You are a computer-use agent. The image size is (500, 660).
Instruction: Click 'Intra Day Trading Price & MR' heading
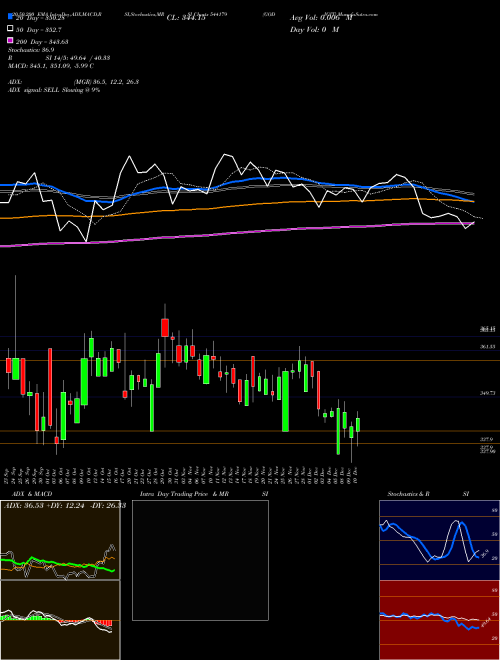click(x=184, y=494)
